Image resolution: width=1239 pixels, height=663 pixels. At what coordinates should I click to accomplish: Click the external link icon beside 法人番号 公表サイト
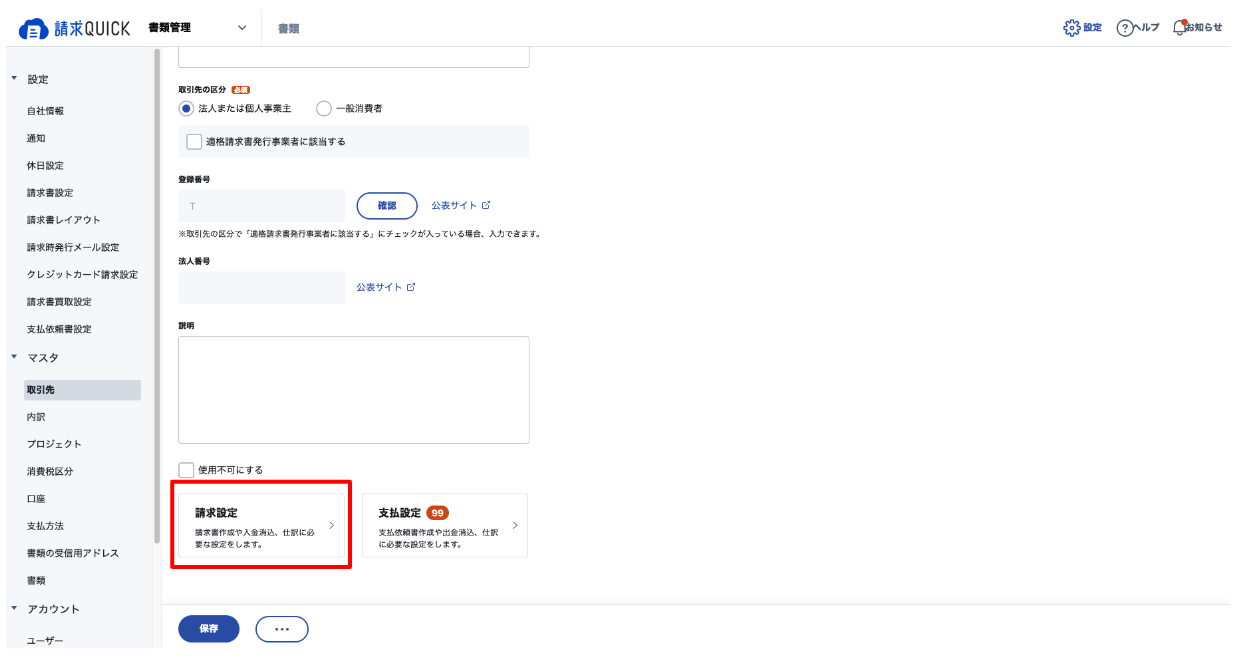pyautogui.click(x=410, y=287)
